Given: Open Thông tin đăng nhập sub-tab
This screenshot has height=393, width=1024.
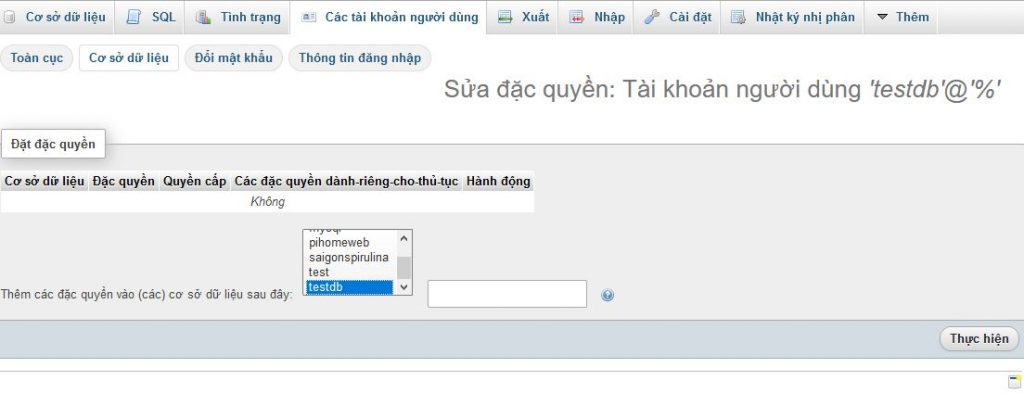Looking at the screenshot, I should point(360,58).
